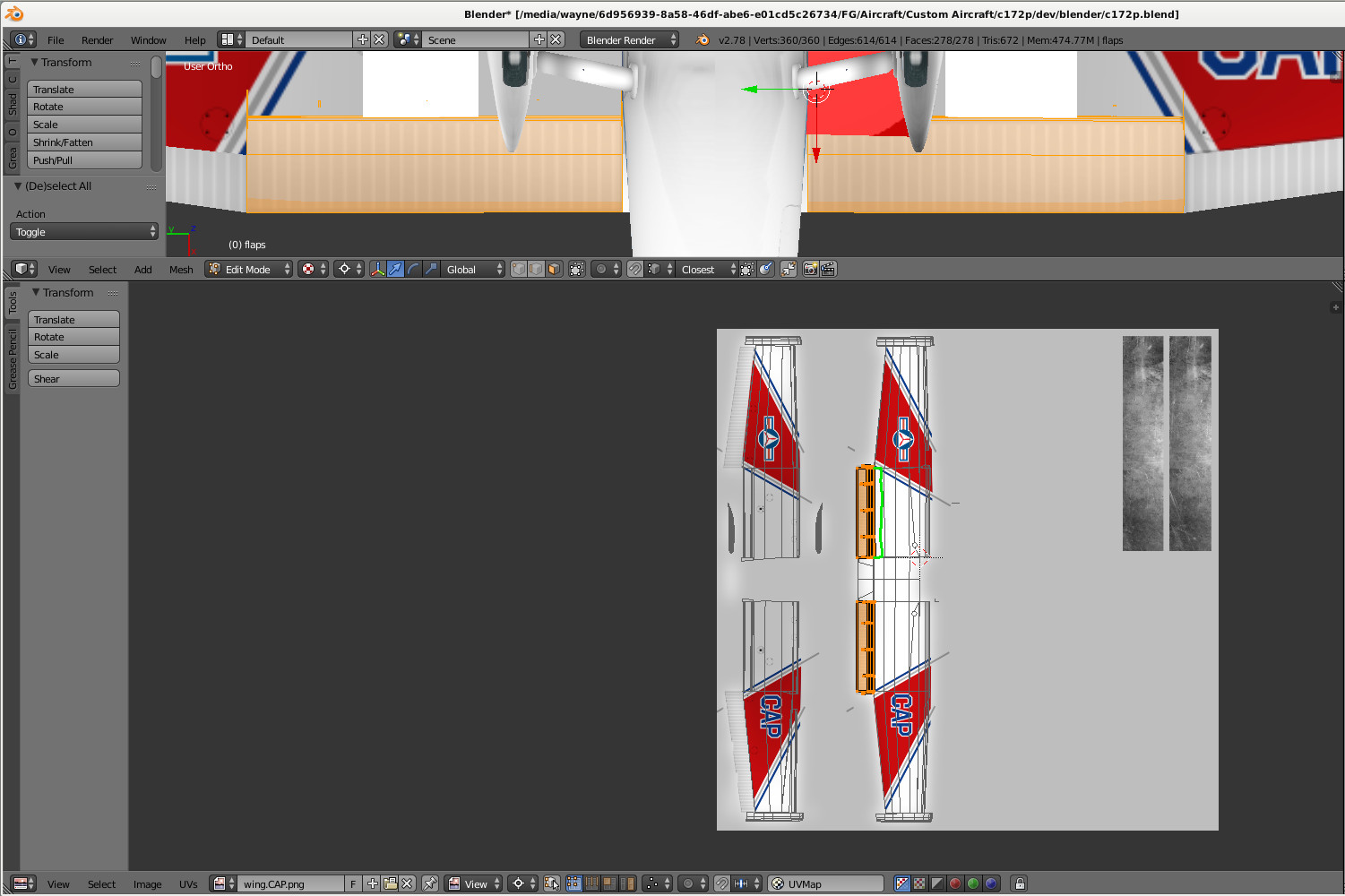Image resolution: width=1345 pixels, height=896 pixels.
Task: Show the green color channel
Action: pos(973,883)
